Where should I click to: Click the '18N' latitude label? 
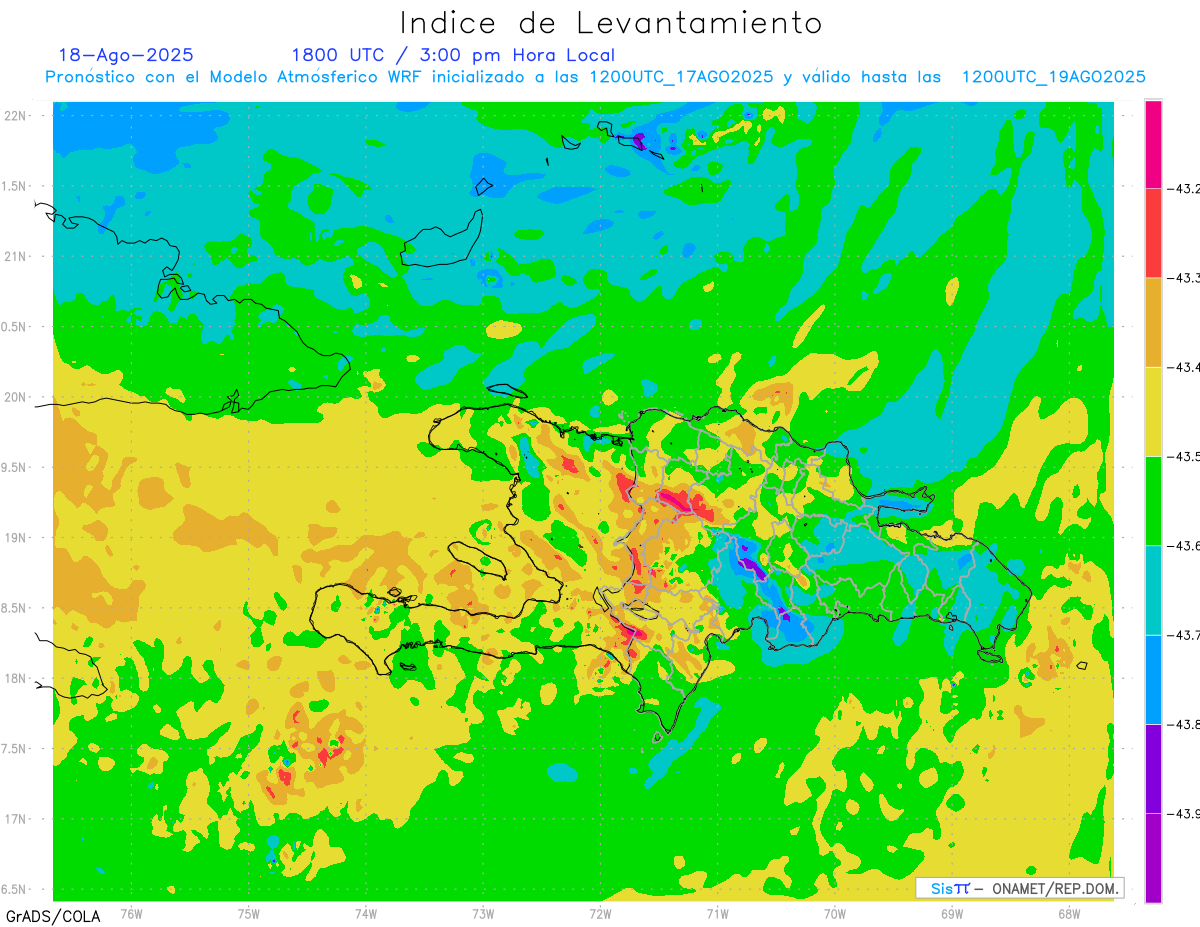coord(15,678)
